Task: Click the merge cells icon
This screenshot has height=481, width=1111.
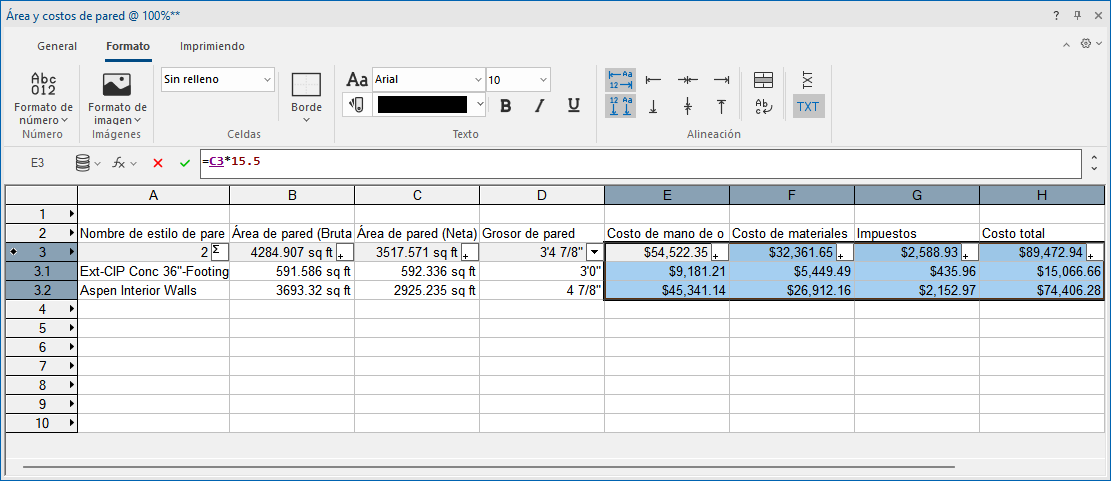Action: [763, 80]
